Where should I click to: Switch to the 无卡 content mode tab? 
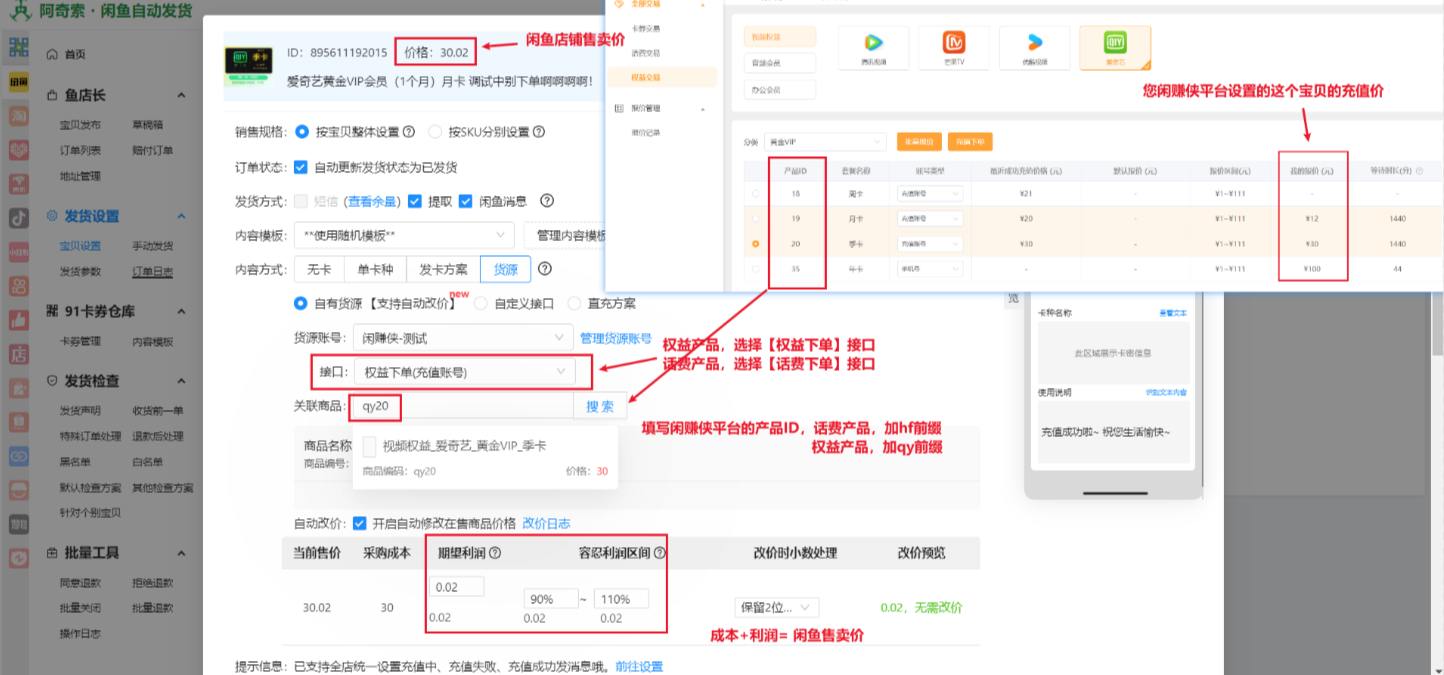(x=319, y=269)
